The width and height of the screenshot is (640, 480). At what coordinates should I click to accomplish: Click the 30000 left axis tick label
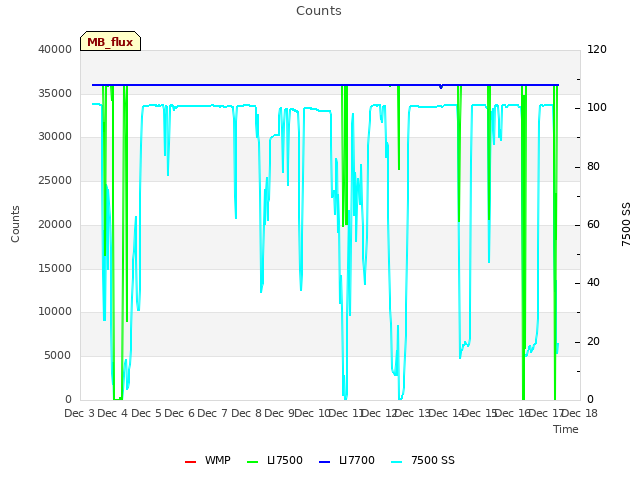pos(55,136)
